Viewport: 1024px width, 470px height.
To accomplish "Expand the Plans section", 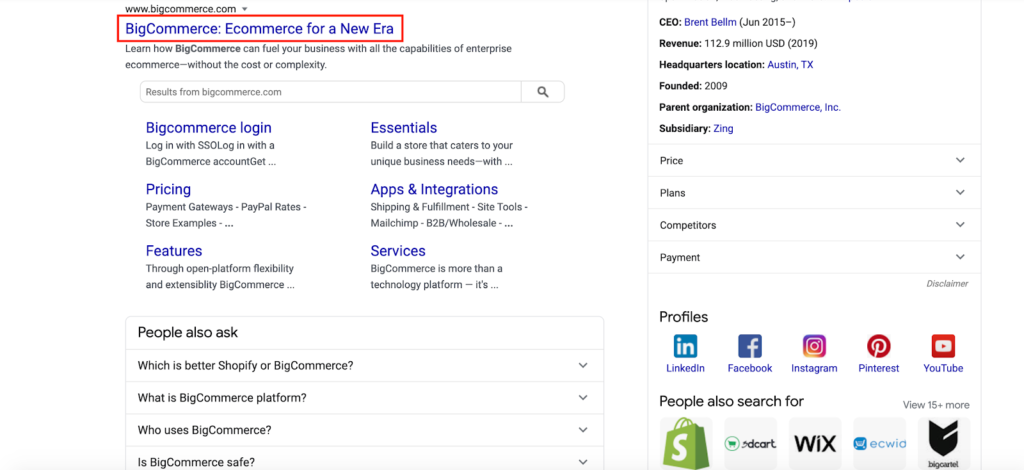I will tap(814, 193).
